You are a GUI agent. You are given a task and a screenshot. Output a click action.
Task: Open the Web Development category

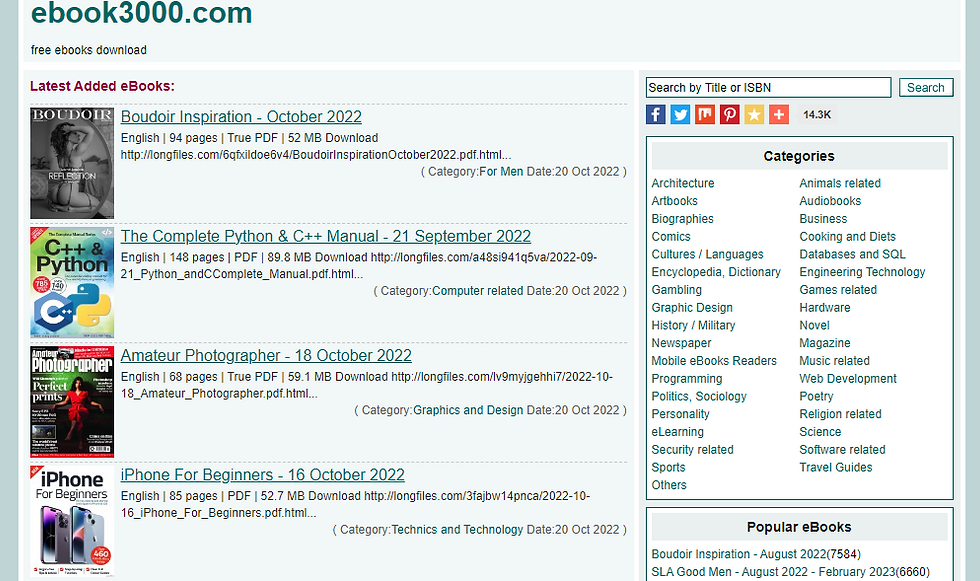click(848, 379)
